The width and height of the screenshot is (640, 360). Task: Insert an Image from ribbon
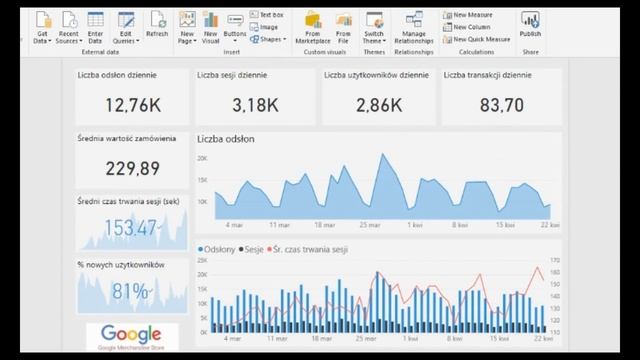point(264,27)
